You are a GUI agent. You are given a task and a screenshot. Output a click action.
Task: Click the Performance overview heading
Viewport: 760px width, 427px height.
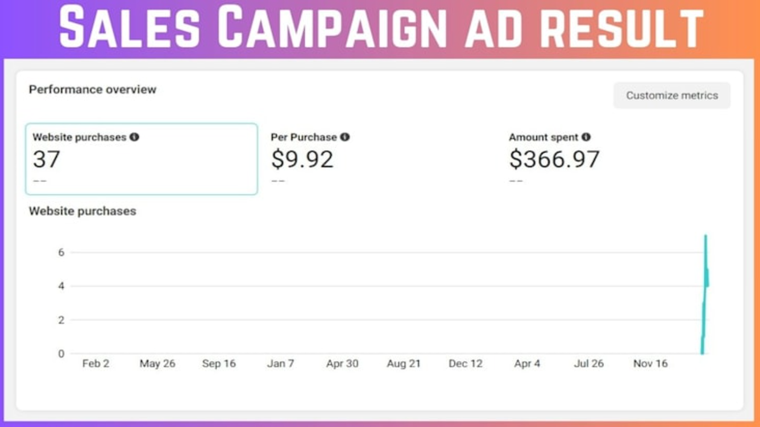point(92,90)
